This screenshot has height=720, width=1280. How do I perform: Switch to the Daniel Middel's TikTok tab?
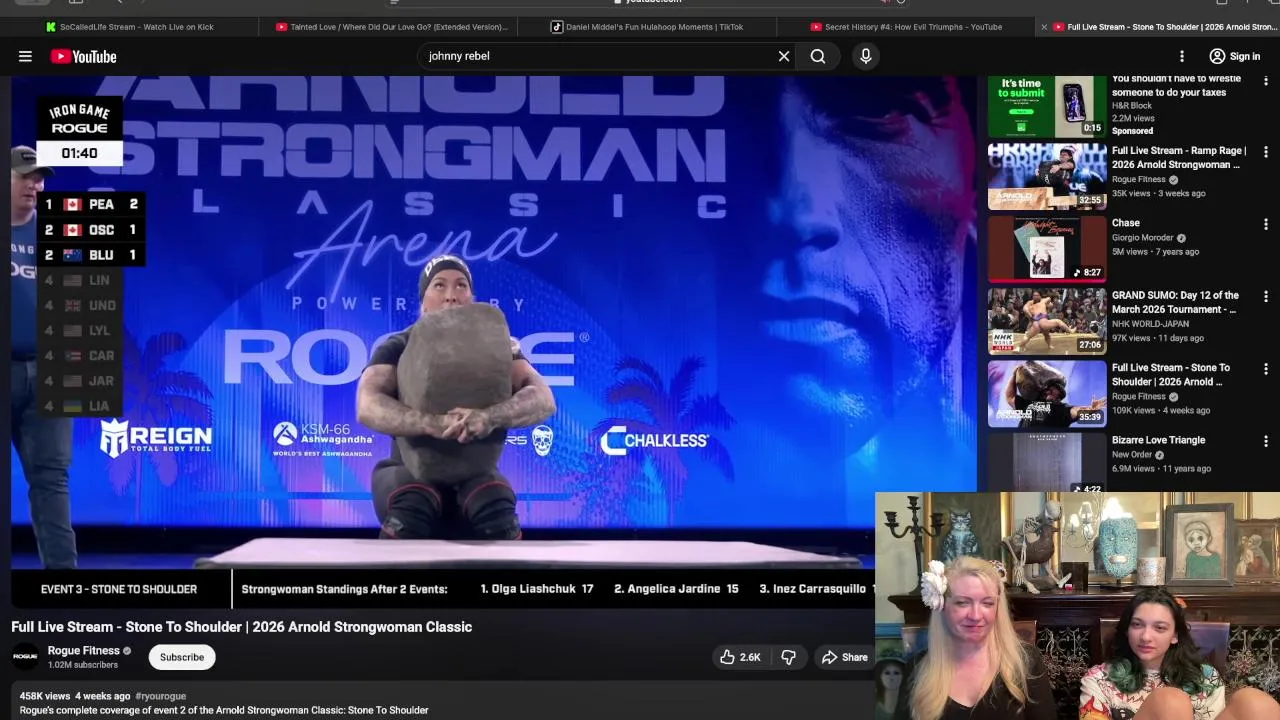point(648,27)
